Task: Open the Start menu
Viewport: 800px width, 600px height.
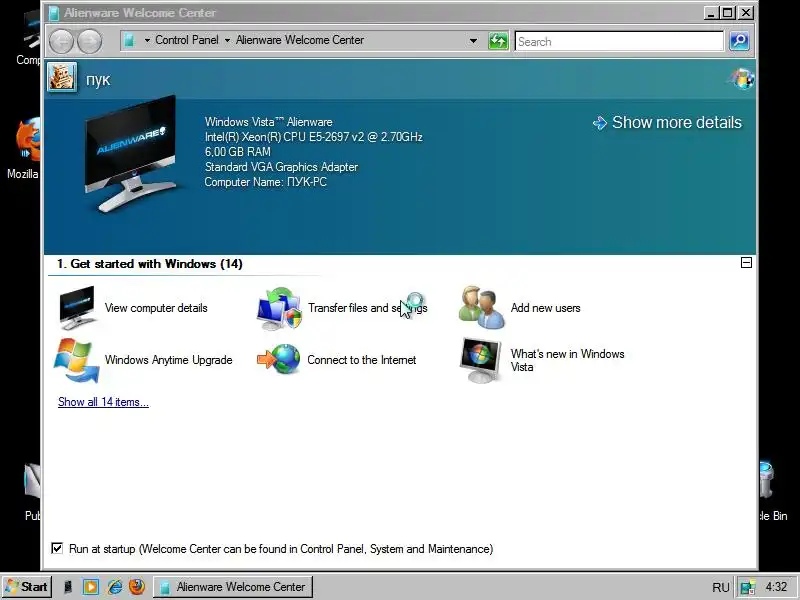Action: coord(26,587)
